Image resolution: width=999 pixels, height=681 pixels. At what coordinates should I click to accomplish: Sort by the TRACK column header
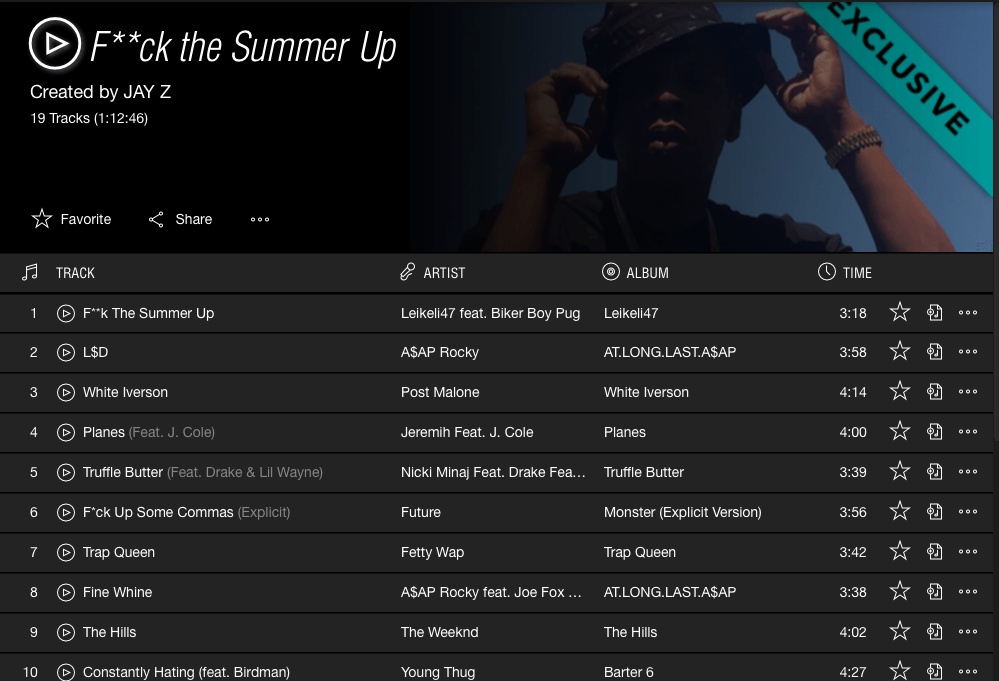coord(75,273)
